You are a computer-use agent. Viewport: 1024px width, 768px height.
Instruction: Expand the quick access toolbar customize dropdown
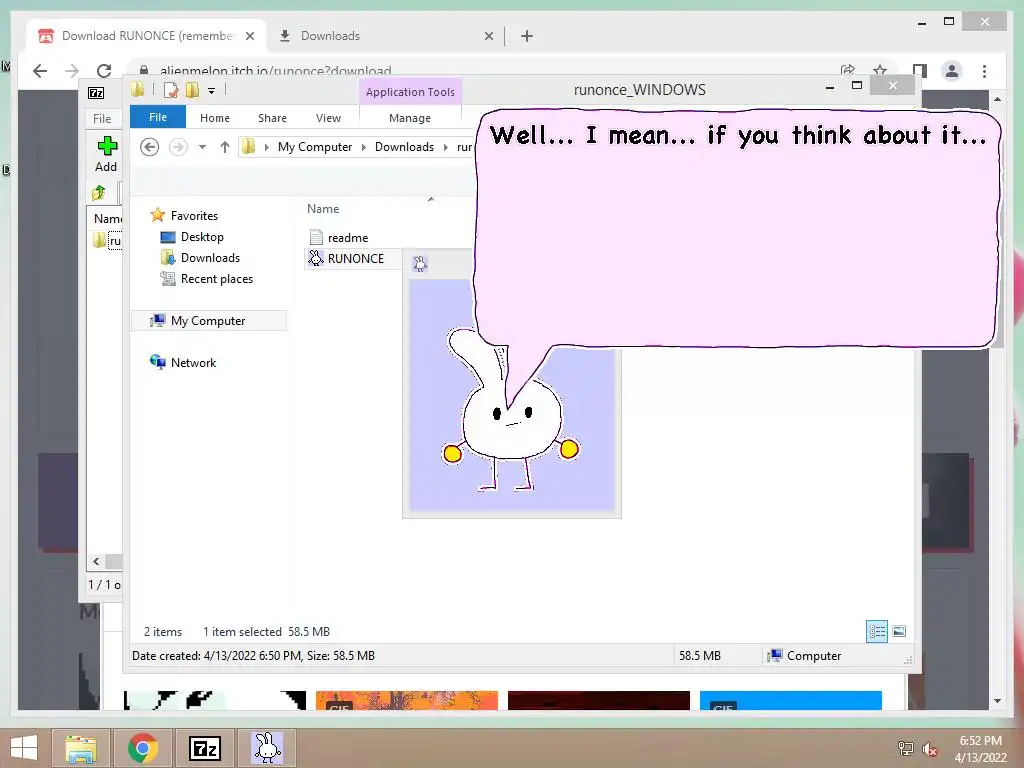click(211, 91)
